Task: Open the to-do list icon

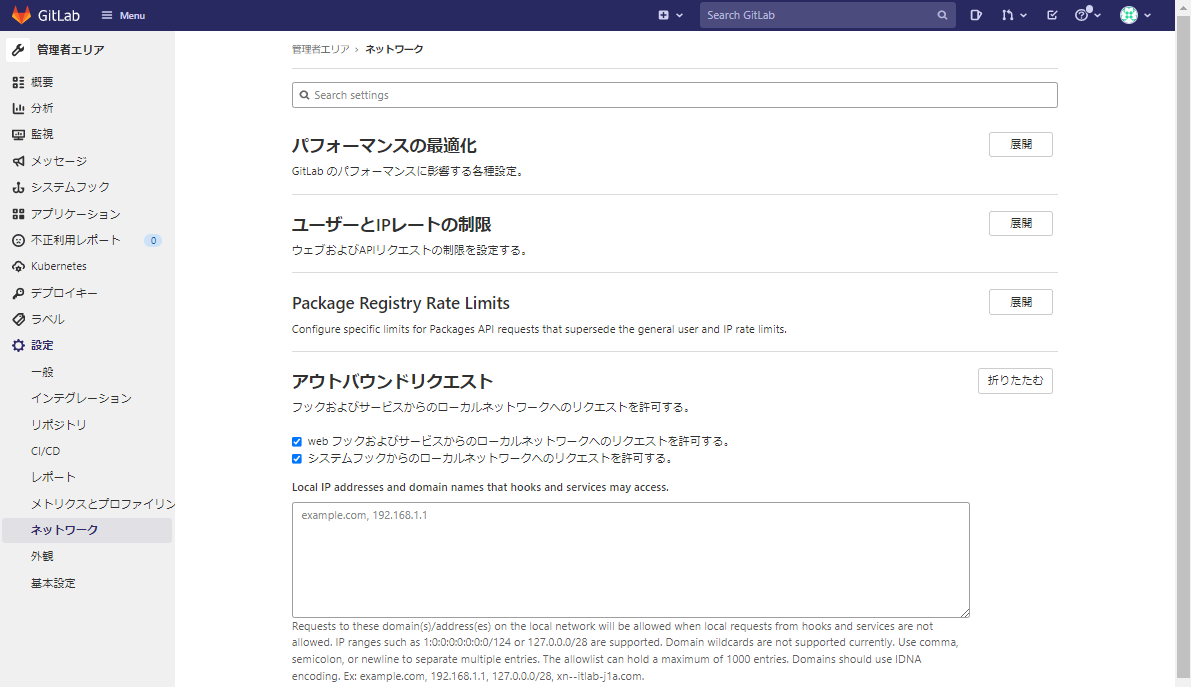Action: (x=1052, y=15)
